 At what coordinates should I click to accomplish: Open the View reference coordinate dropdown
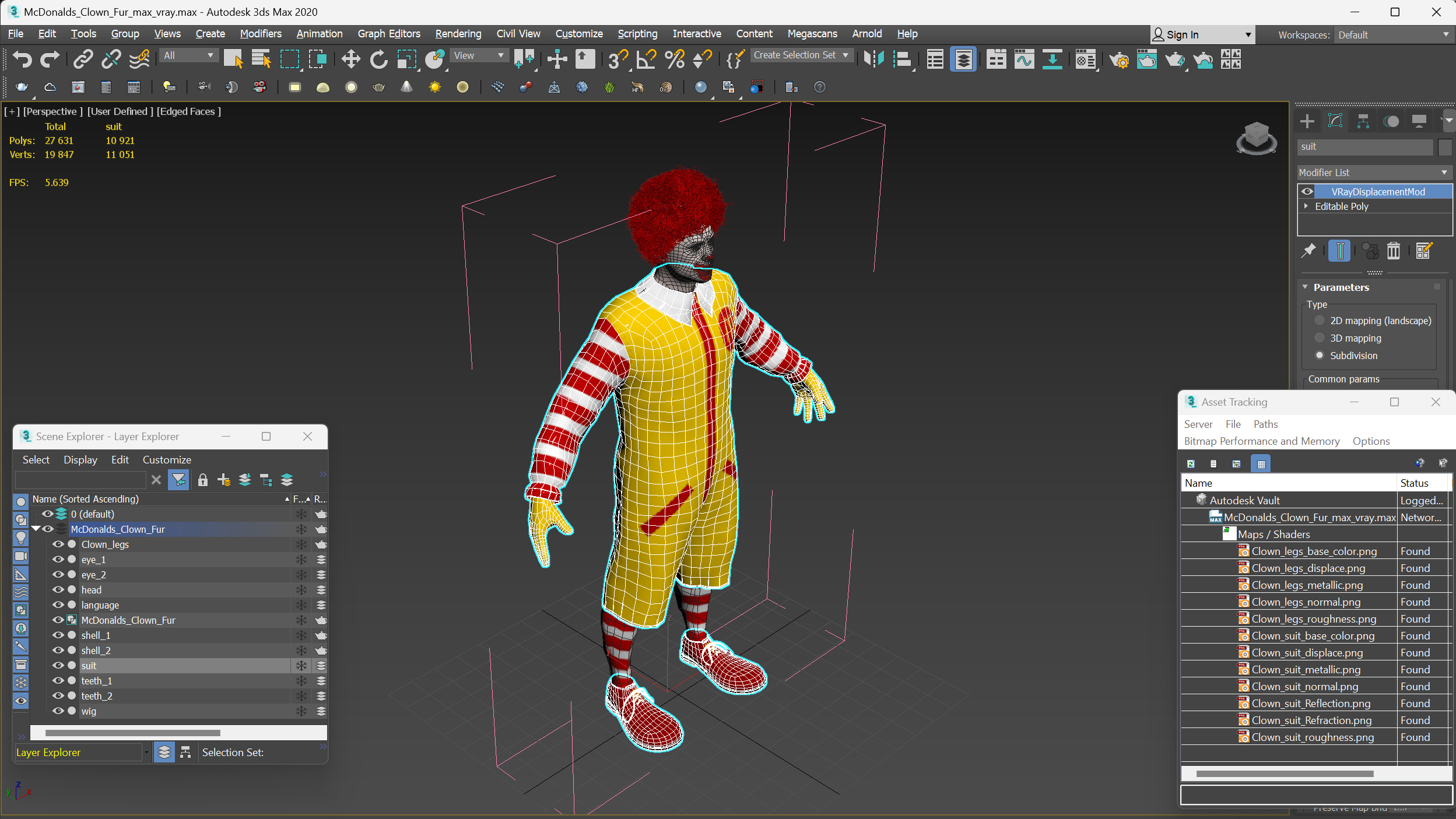pos(479,55)
